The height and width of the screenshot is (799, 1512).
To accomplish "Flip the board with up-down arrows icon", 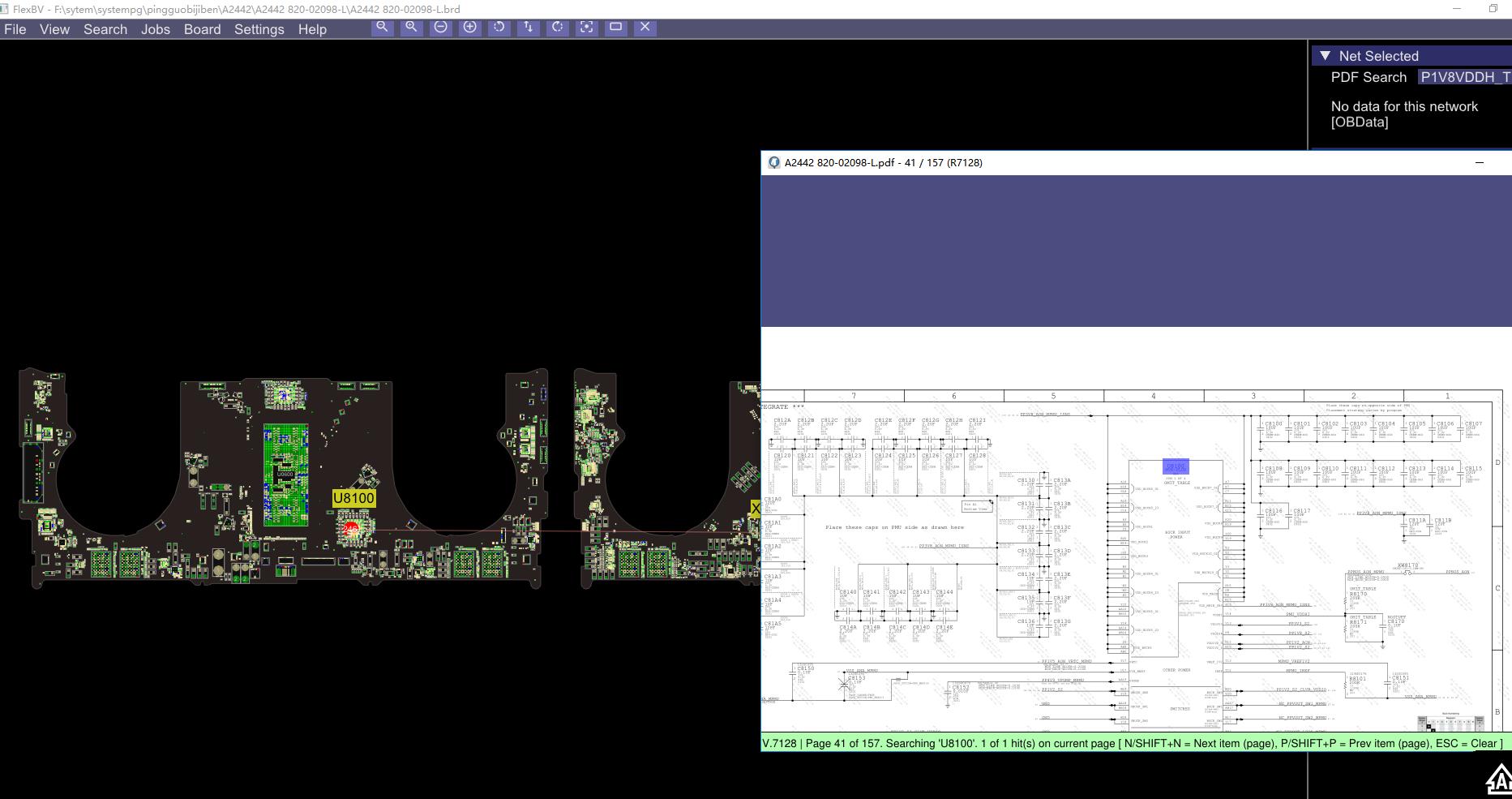I will pos(528,27).
